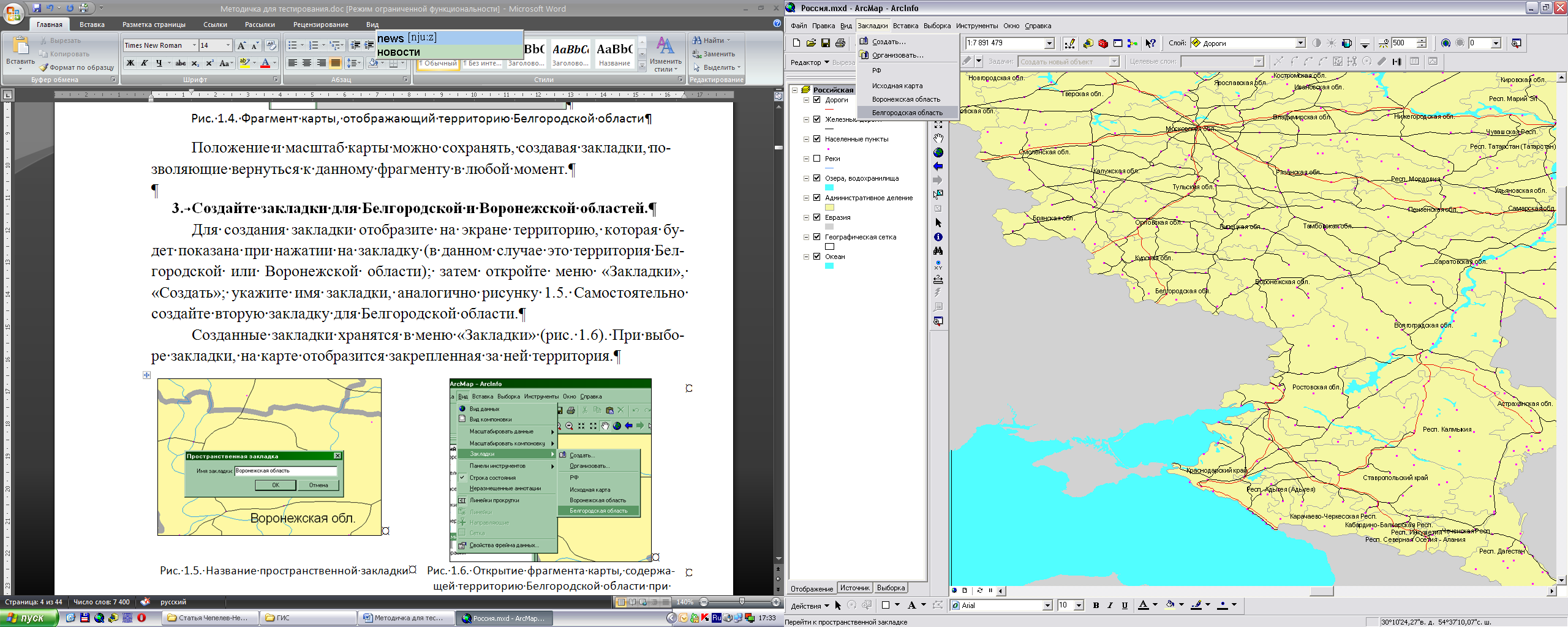The height and width of the screenshot is (627, 1568).
Task: Toggle the Железные дороги layer checkbox
Action: click(x=816, y=119)
